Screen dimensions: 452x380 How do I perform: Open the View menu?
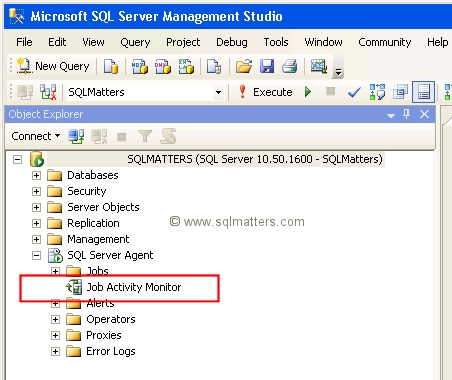(93, 42)
